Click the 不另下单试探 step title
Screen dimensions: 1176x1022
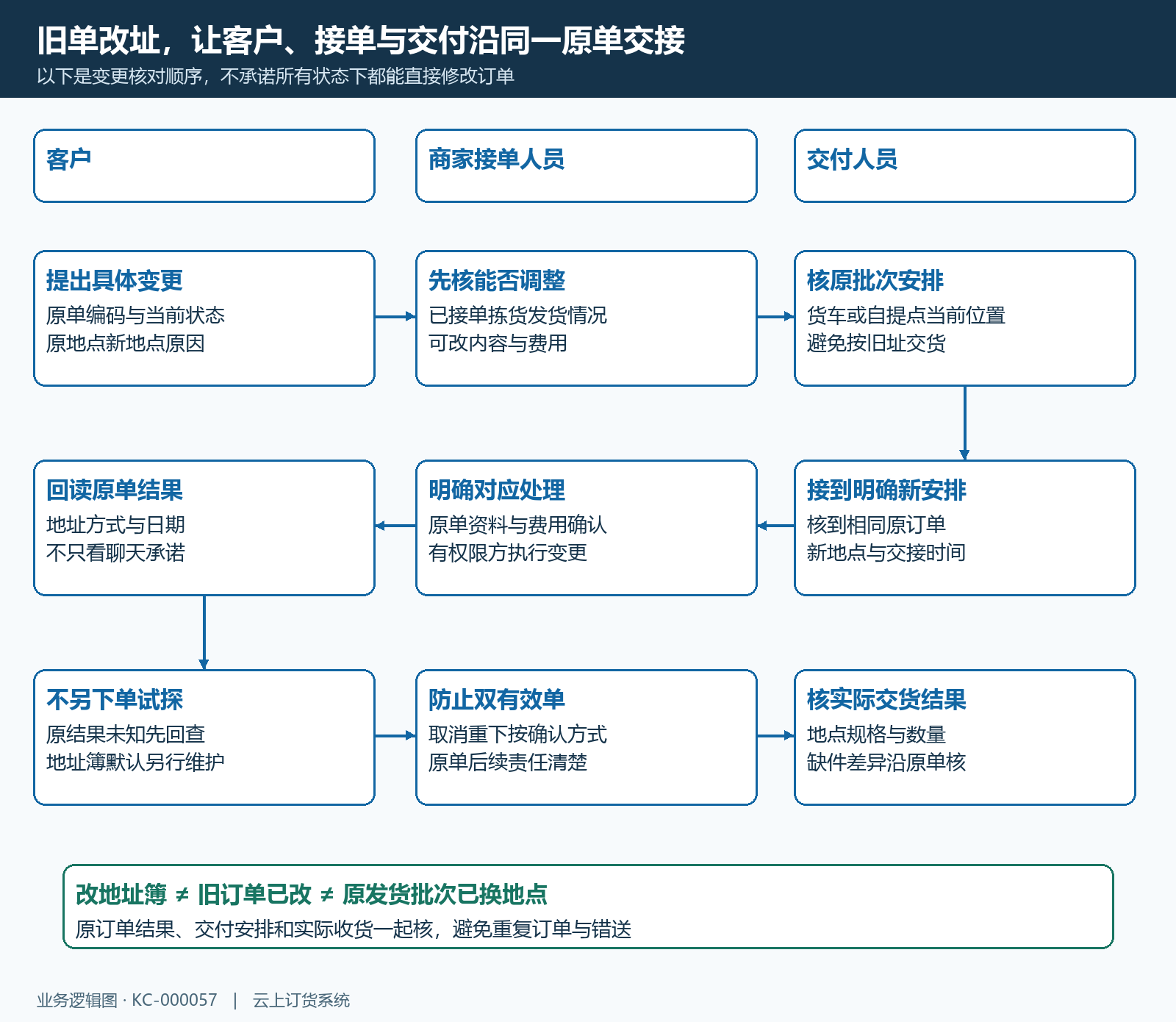(x=115, y=700)
